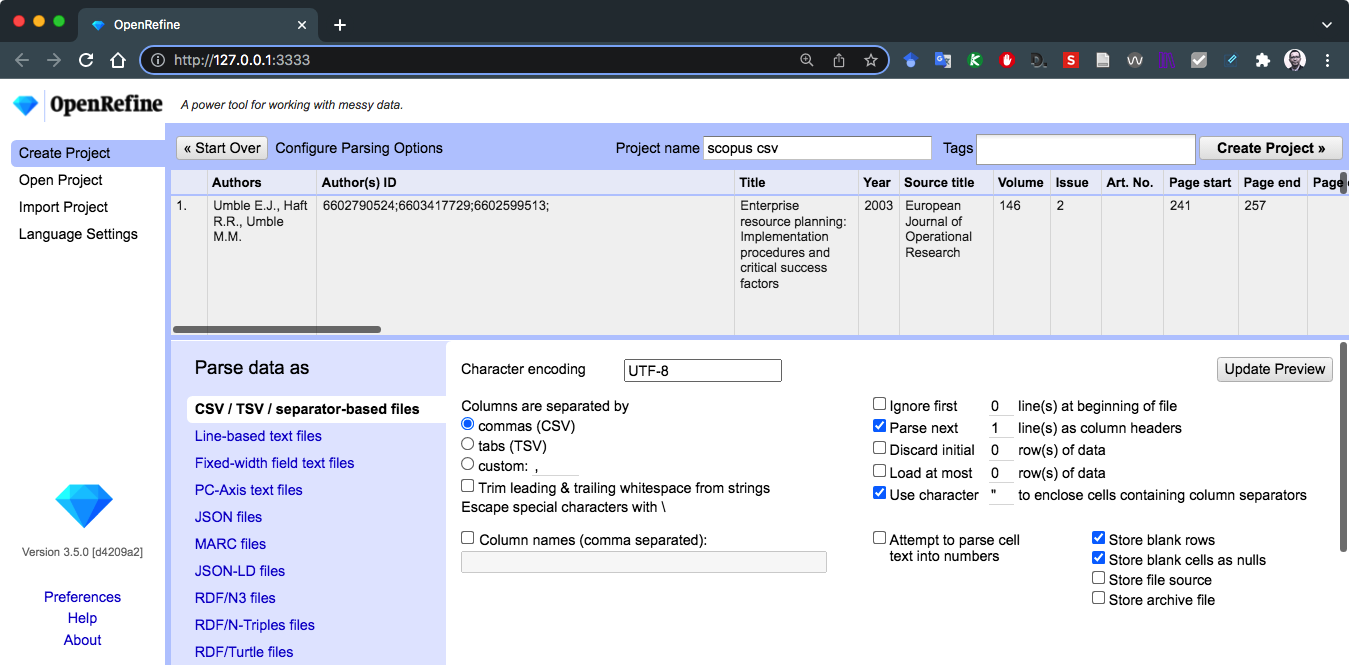Click the blue pentagon extension icon
The image size is (1349, 665).
[910, 60]
